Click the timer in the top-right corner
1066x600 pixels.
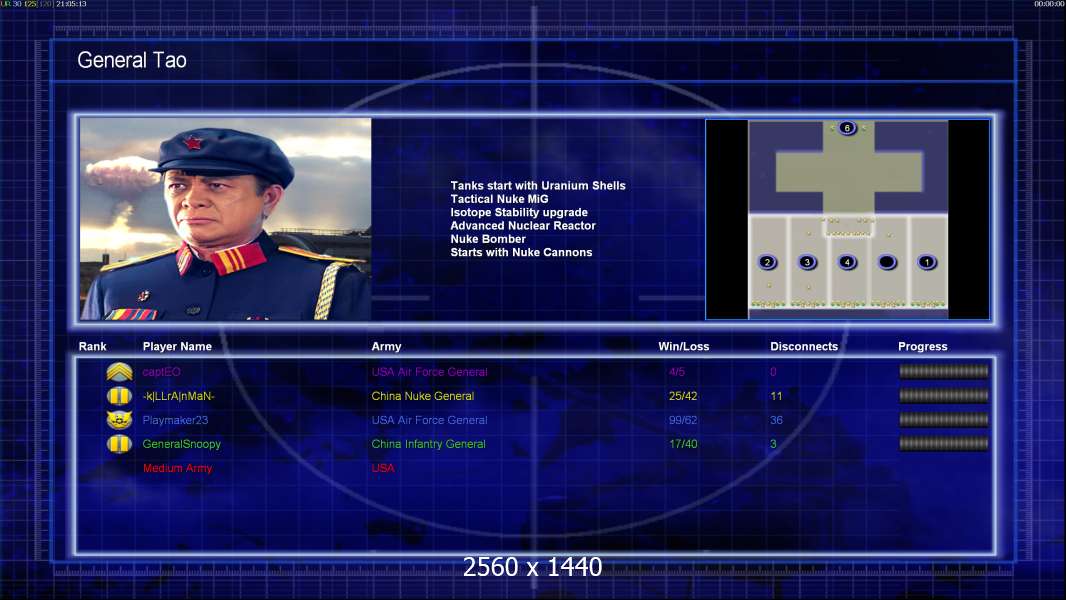[x=1049, y=4]
